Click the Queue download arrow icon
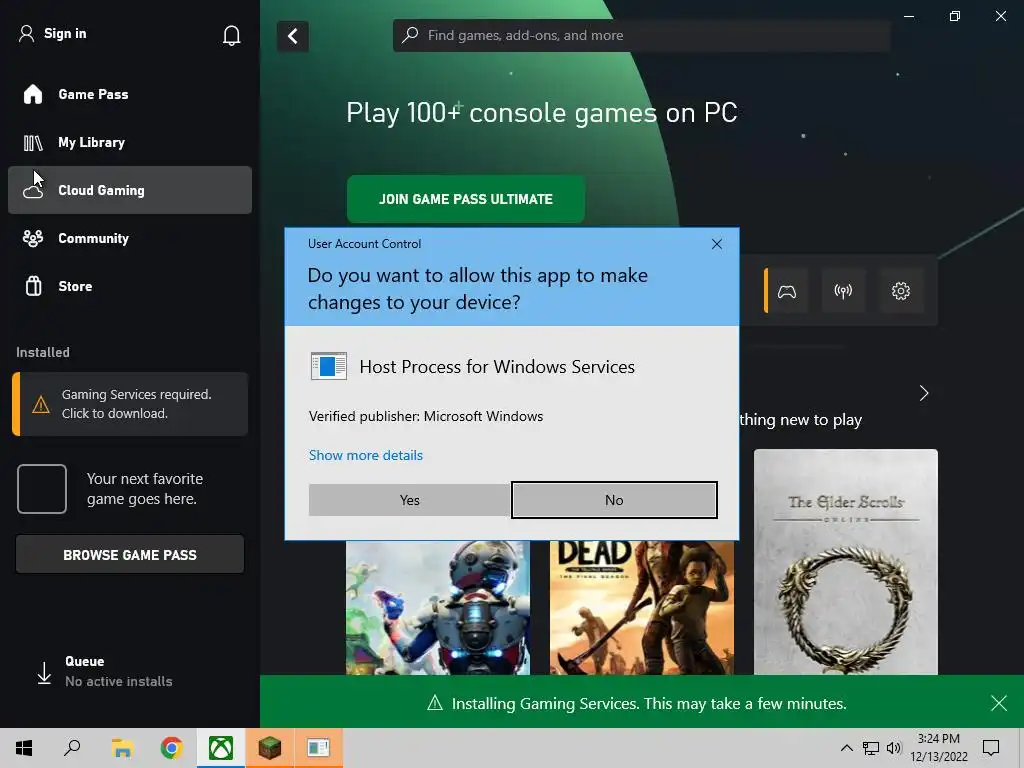1024x768 pixels. (x=44, y=673)
